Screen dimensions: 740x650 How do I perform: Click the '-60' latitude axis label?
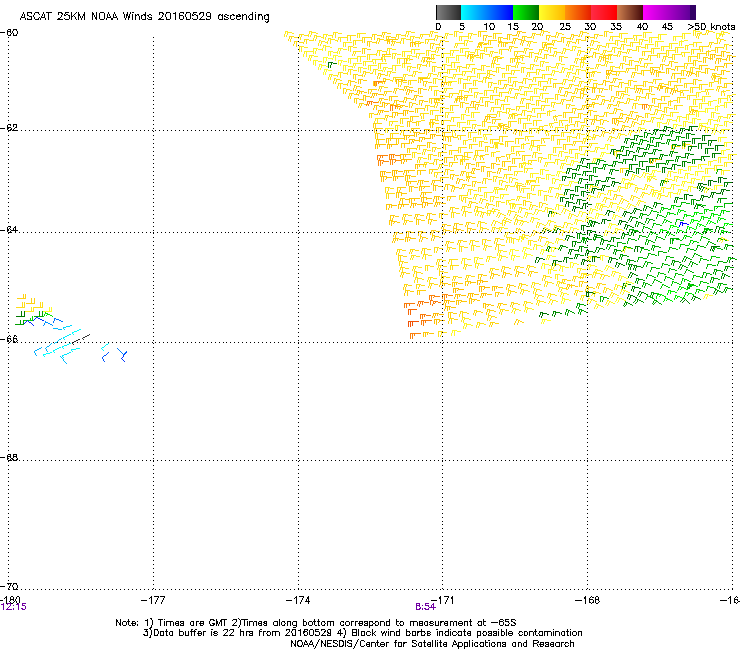(x=9, y=33)
